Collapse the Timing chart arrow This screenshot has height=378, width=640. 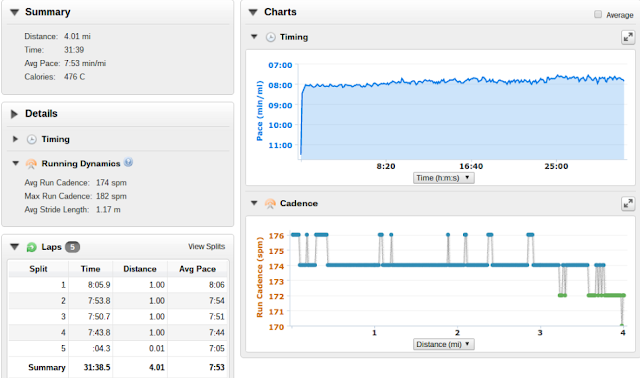tap(254, 37)
